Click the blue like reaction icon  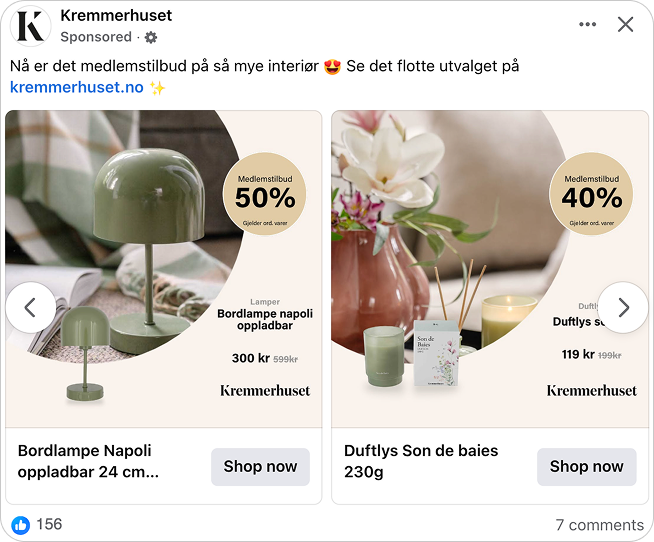[x=21, y=524]
